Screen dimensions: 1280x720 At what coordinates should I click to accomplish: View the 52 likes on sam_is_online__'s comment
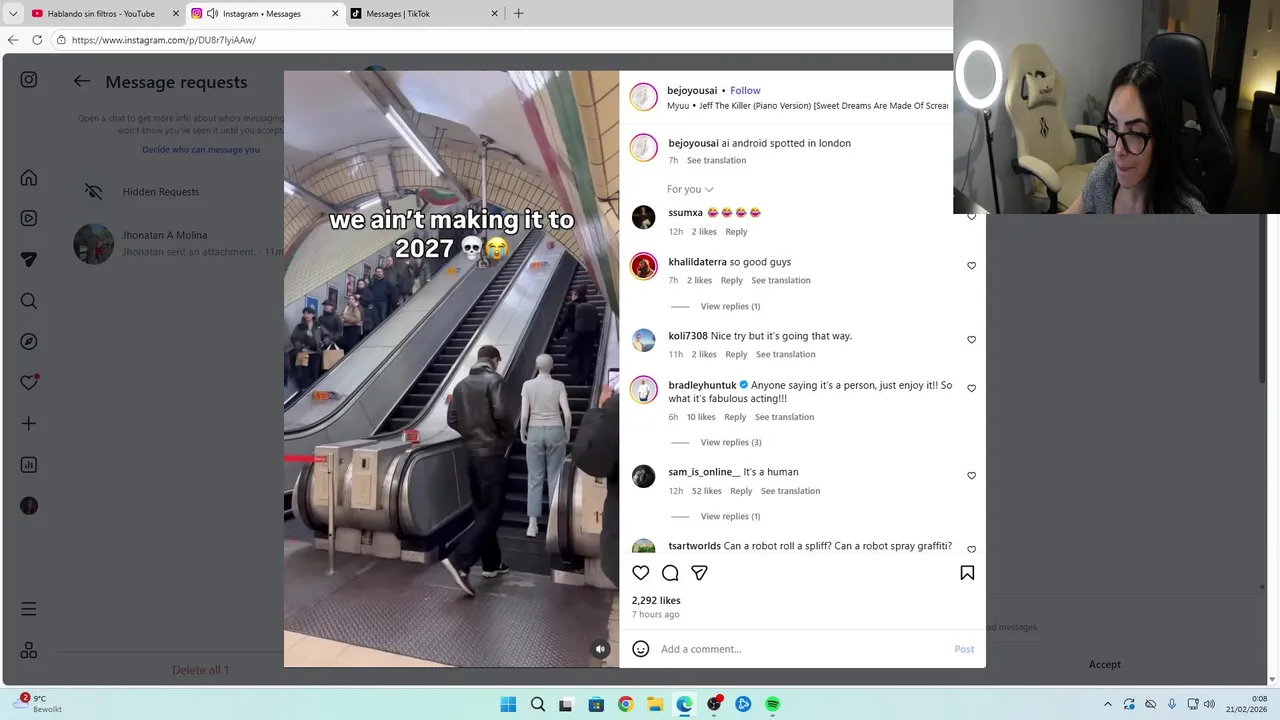[x=706, y=491]
